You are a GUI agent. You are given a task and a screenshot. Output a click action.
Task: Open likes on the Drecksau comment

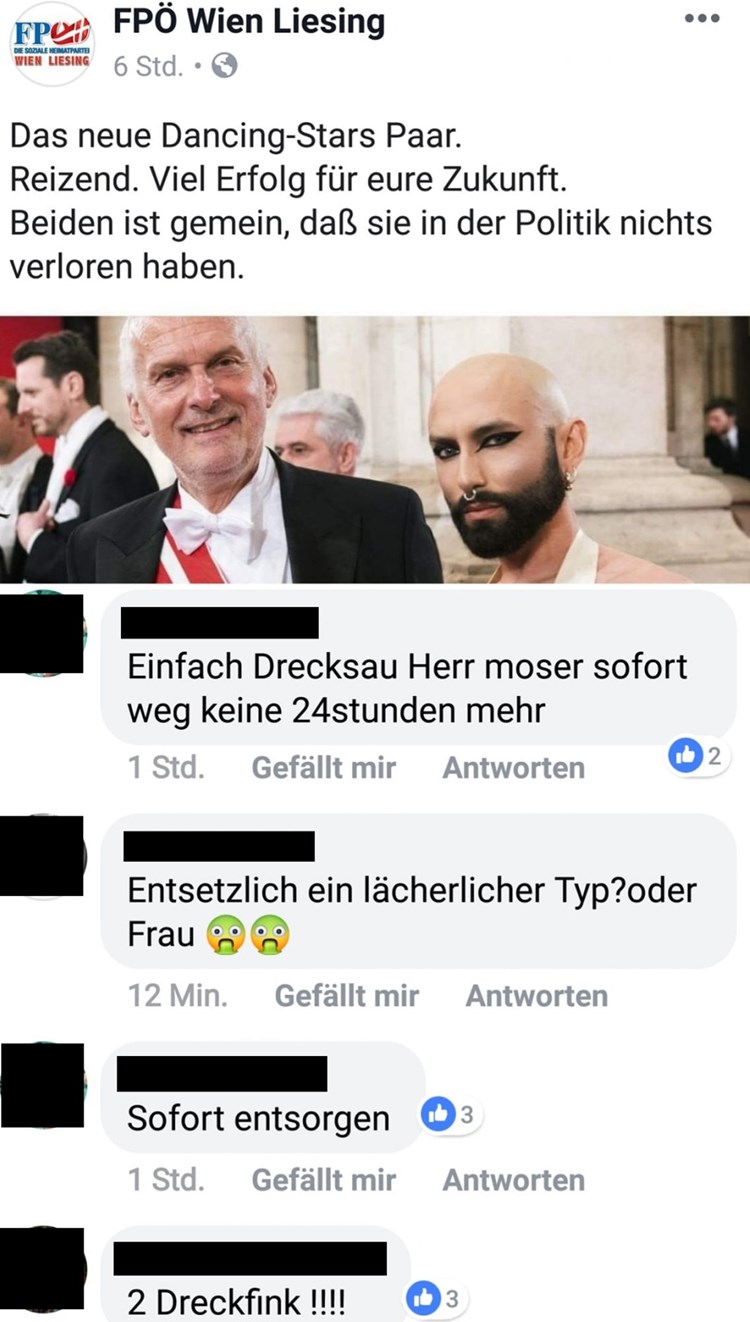click(699, 757)
